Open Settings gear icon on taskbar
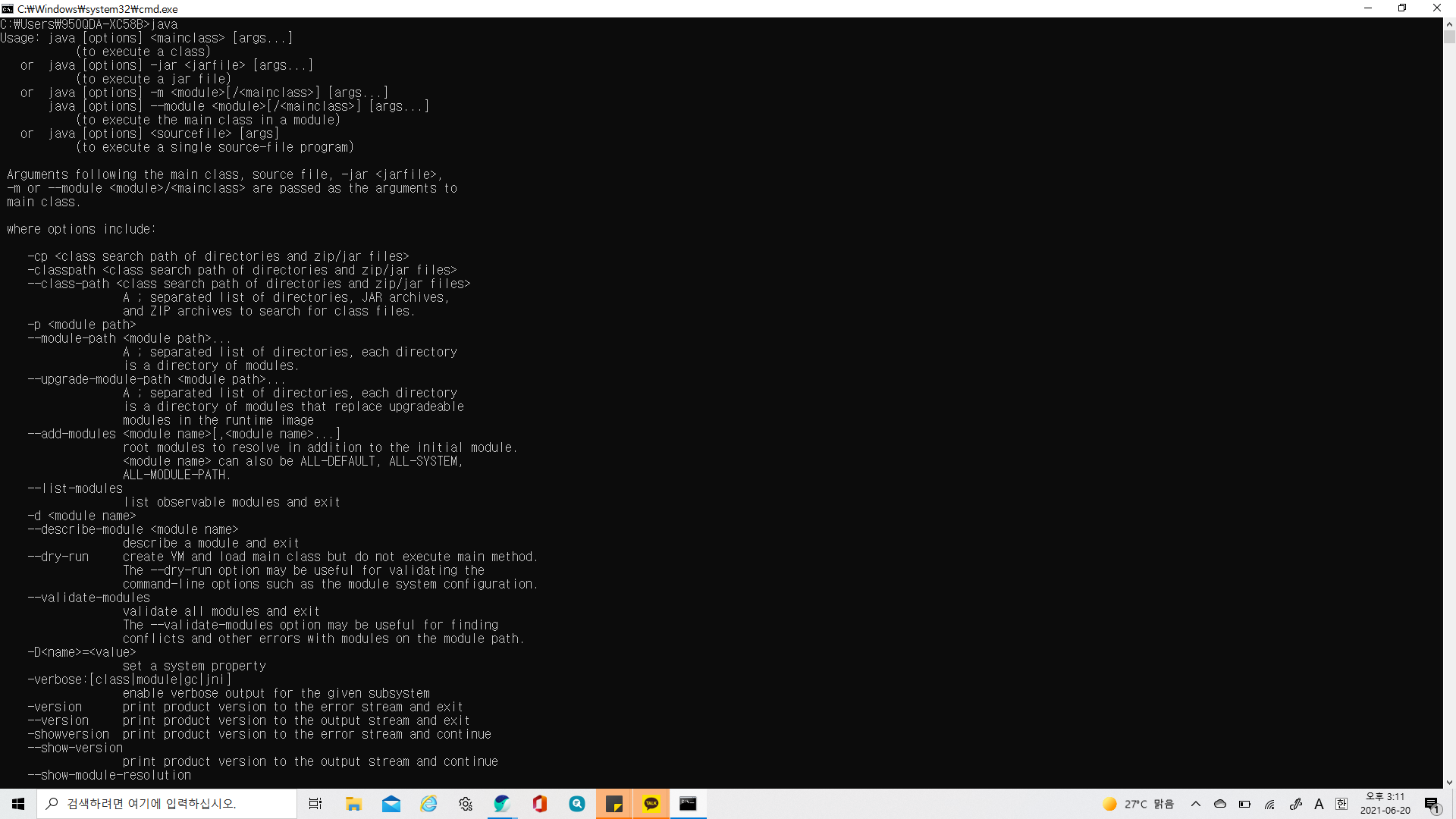 466,804
